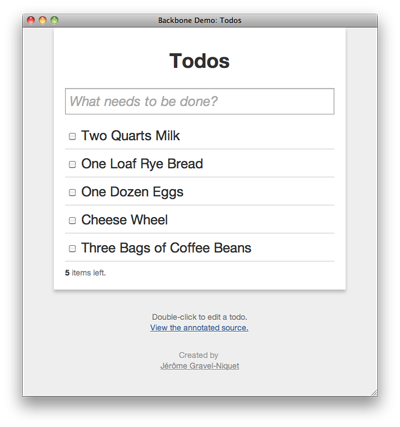Select the 'One Dozen Eggs' todo text
The image size is (400, 427).
[x=132, y=192]
